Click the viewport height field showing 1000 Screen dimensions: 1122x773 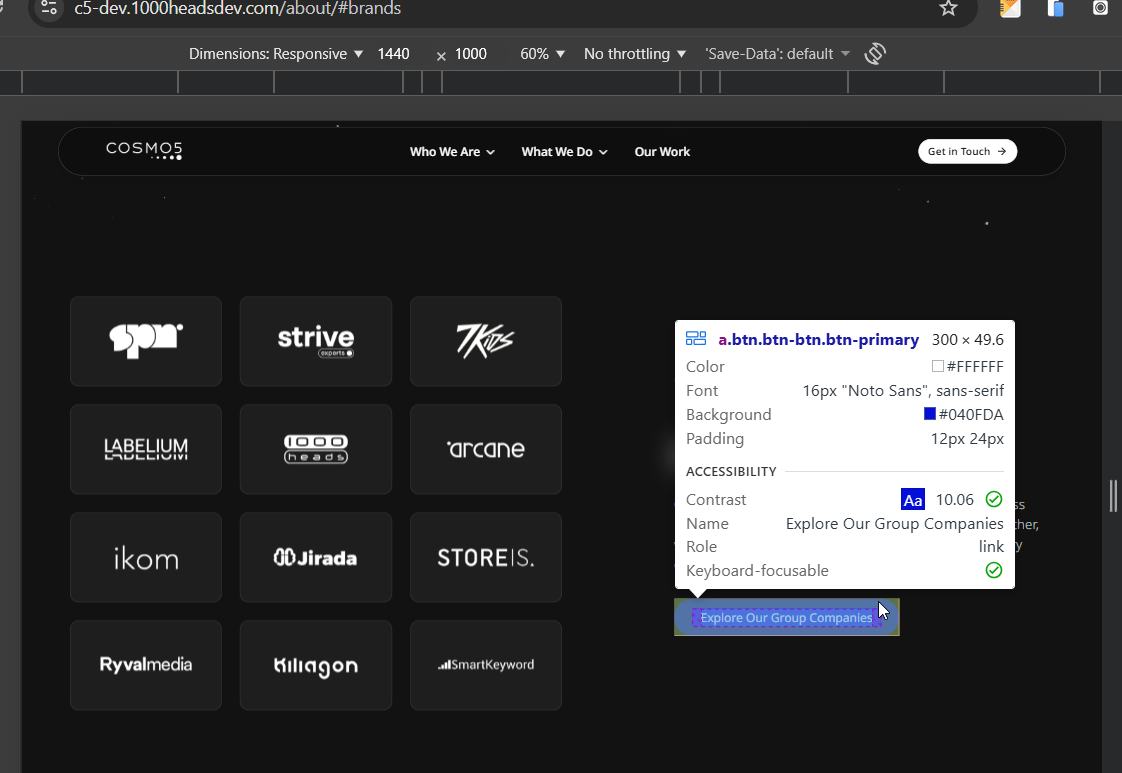(471, 54)
